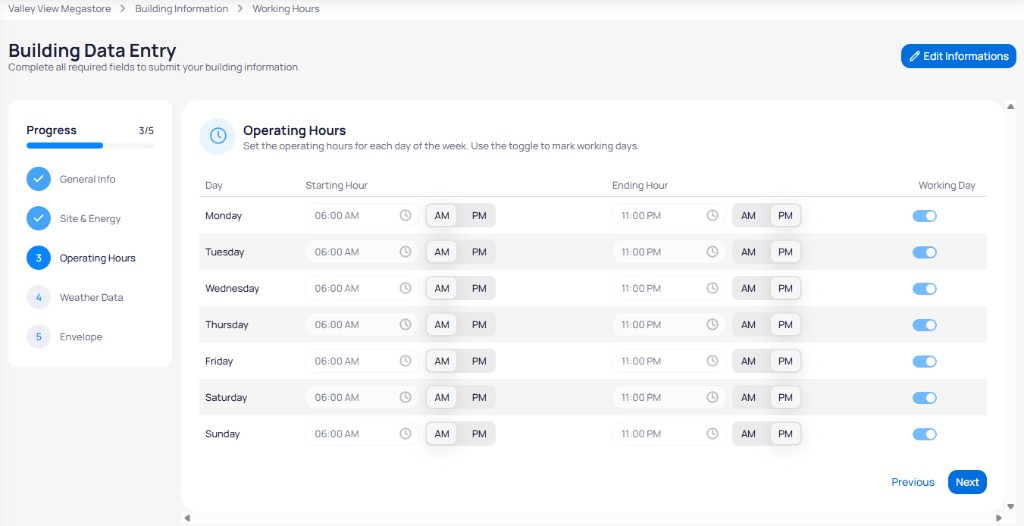Click scrollbar up arrow on the right

coord(1010,107)
